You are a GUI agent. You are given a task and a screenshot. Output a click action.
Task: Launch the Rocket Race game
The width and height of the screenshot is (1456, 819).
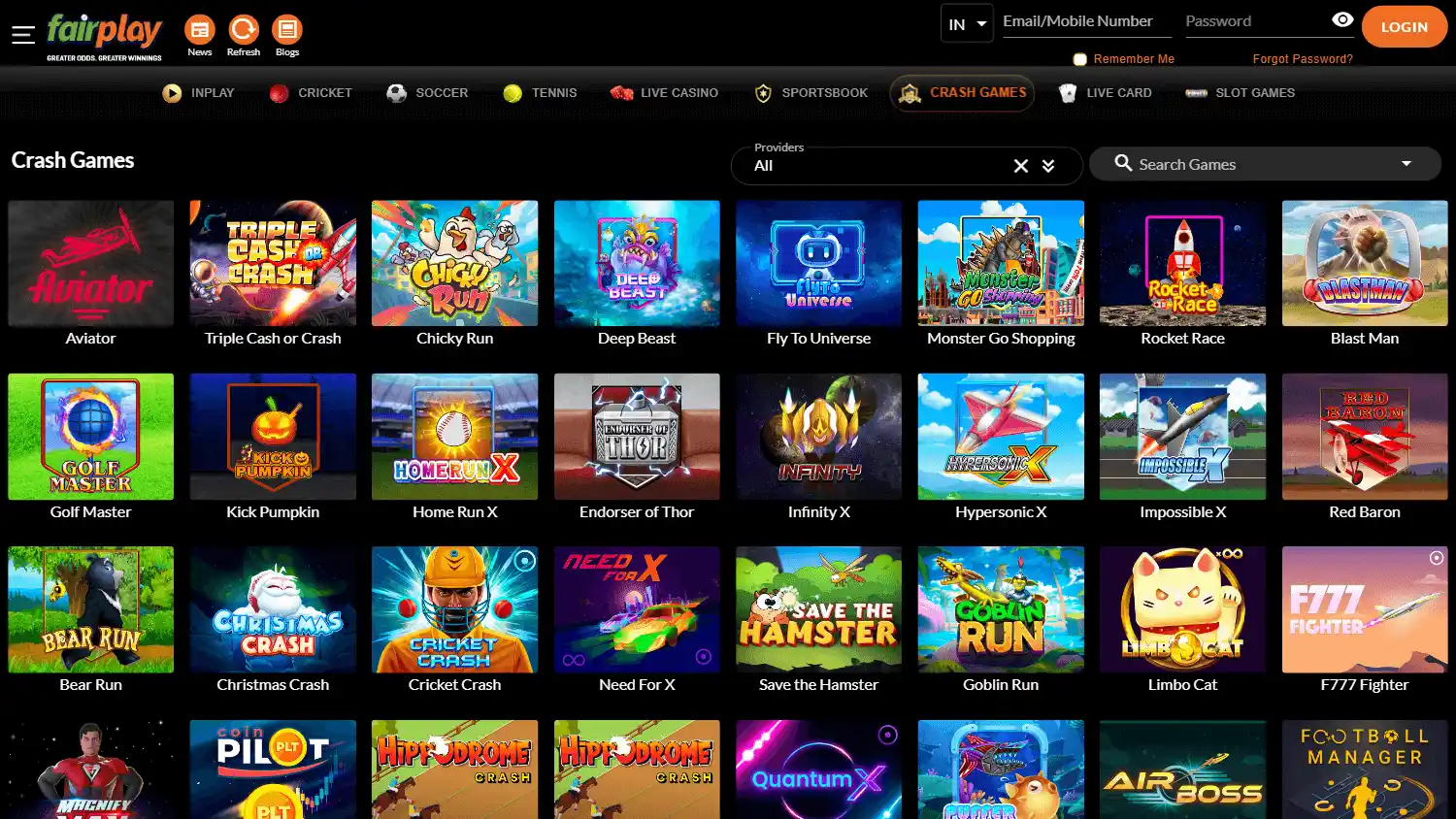click(x=1182, y=263)
